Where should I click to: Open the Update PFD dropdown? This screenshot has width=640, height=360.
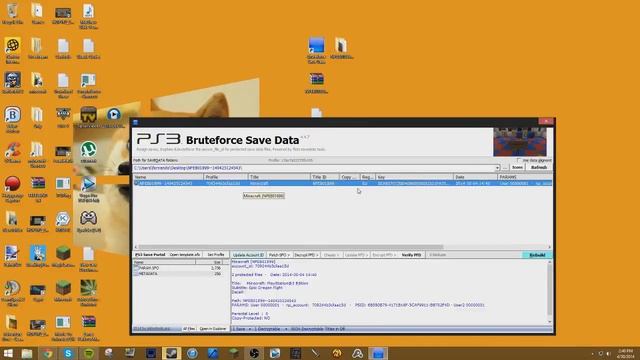(356, 255)
